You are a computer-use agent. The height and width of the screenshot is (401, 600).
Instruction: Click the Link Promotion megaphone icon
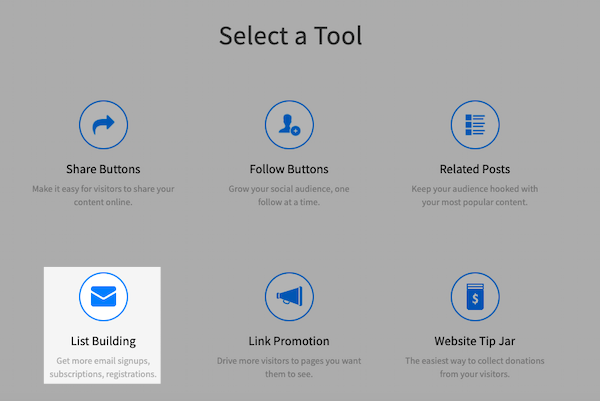[x=289, y=296]
